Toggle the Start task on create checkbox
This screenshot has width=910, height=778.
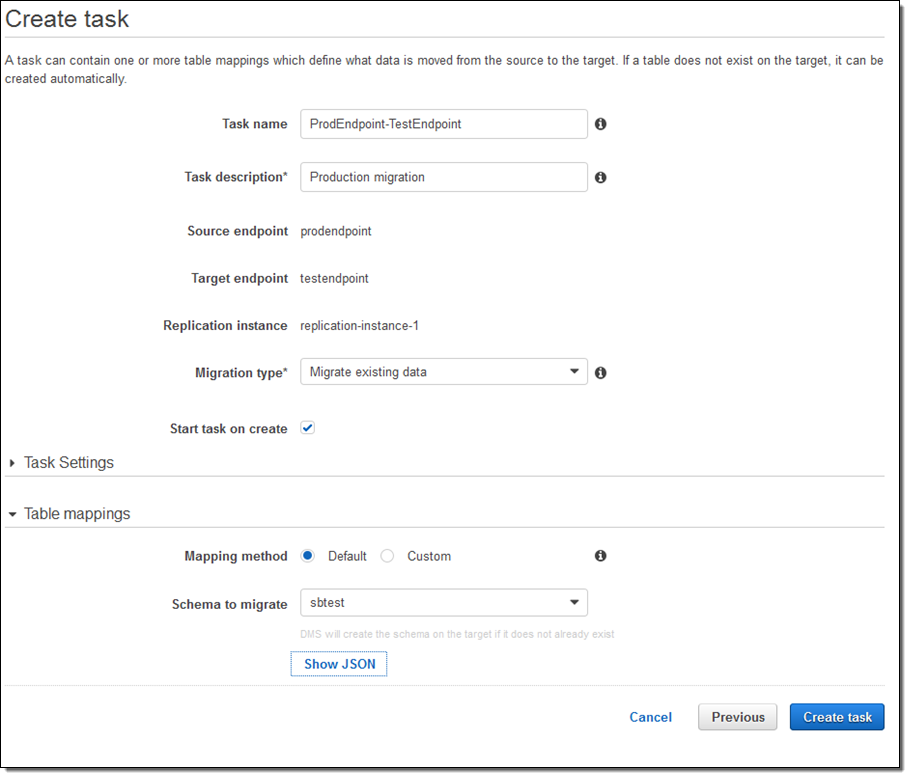click(308, 428)
